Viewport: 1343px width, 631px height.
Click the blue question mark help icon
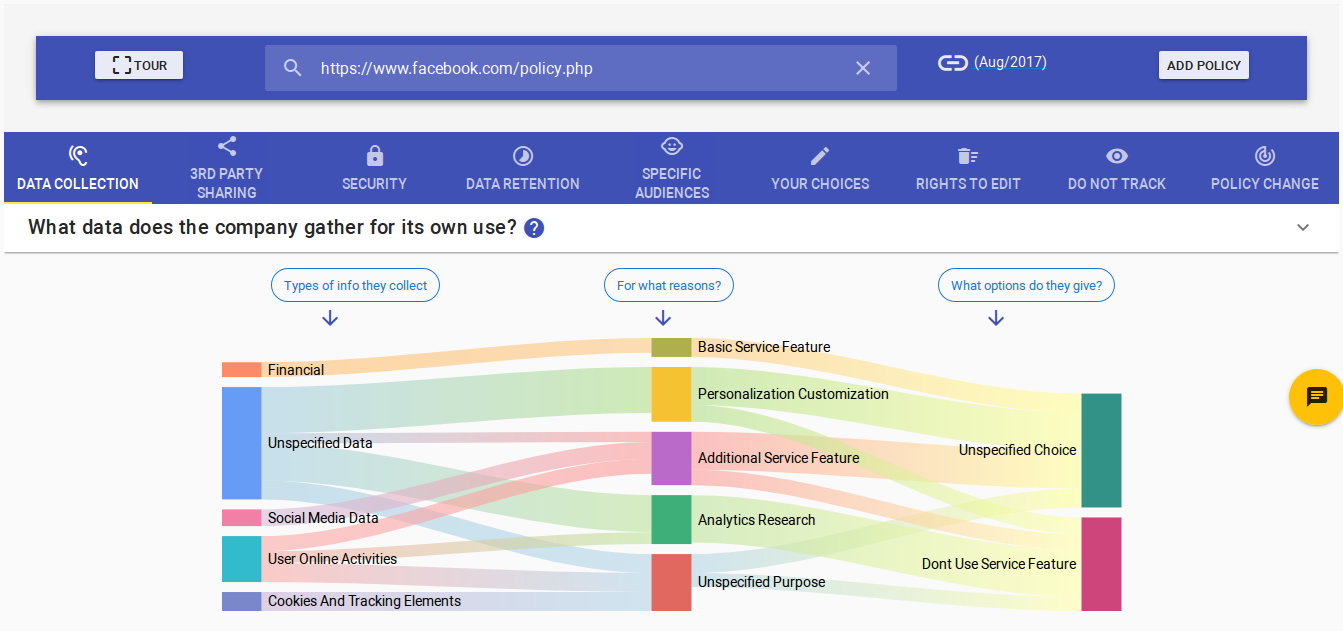click(x=534, y=228)
